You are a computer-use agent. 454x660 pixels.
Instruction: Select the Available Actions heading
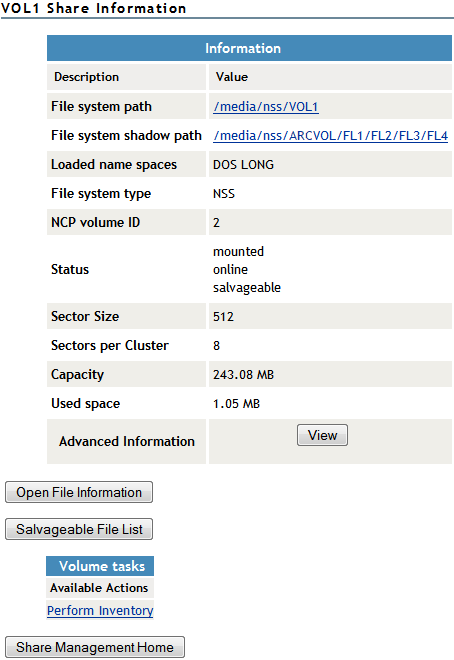coord(99,588)
